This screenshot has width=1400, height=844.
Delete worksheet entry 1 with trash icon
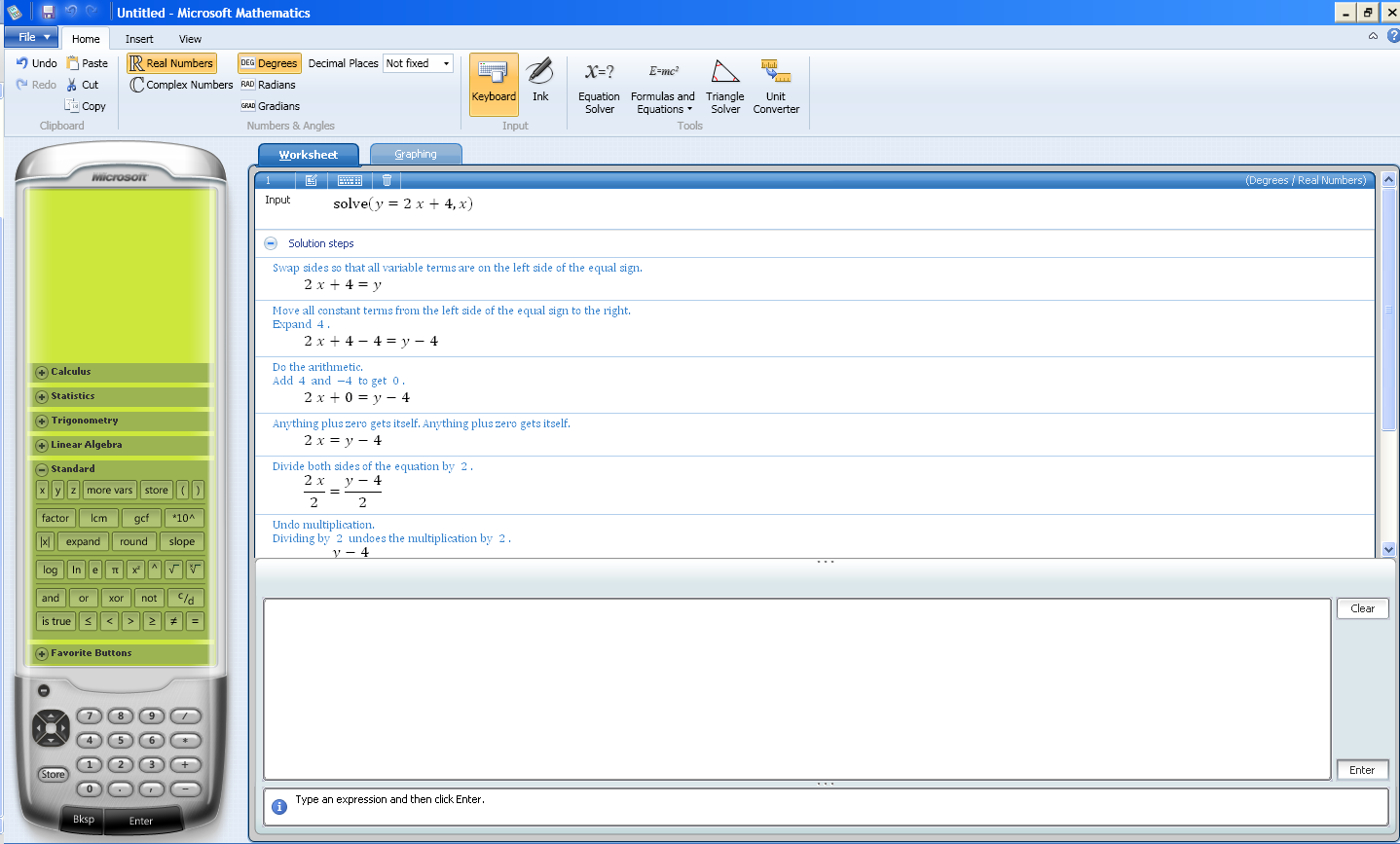point(387,180)
